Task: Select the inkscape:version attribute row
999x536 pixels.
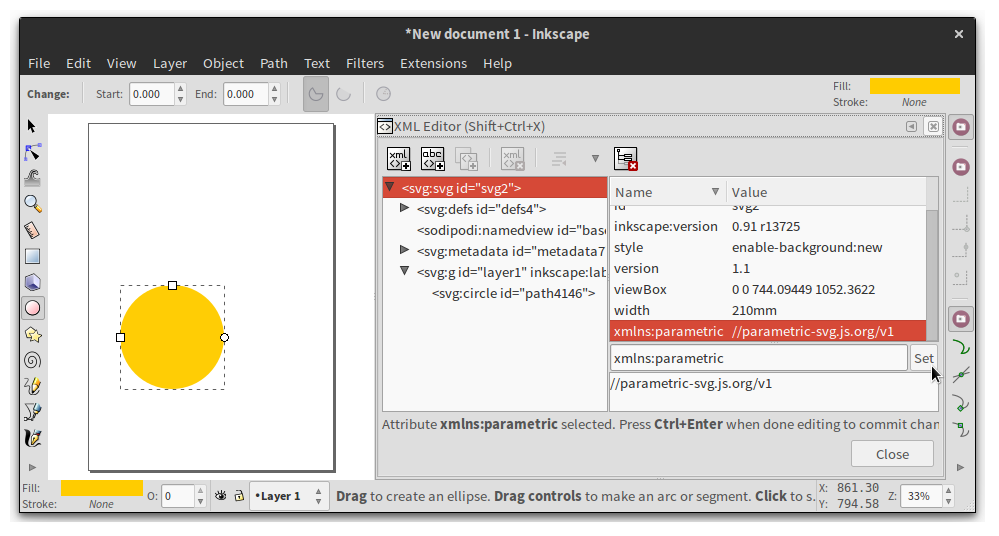Action: coord(768,226)
